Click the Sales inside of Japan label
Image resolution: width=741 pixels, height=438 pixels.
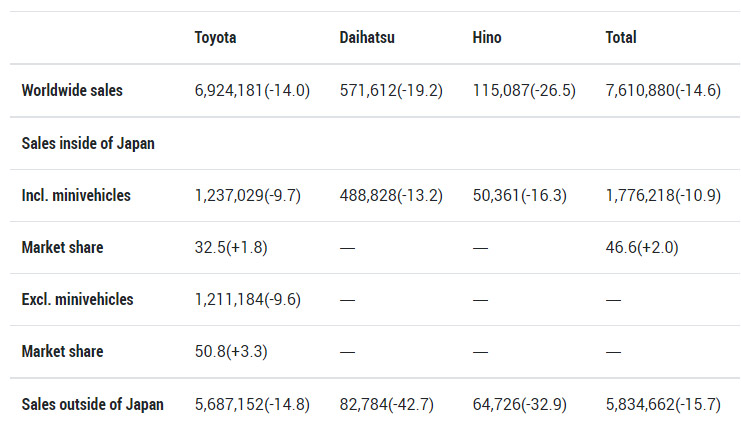point(88,143)
